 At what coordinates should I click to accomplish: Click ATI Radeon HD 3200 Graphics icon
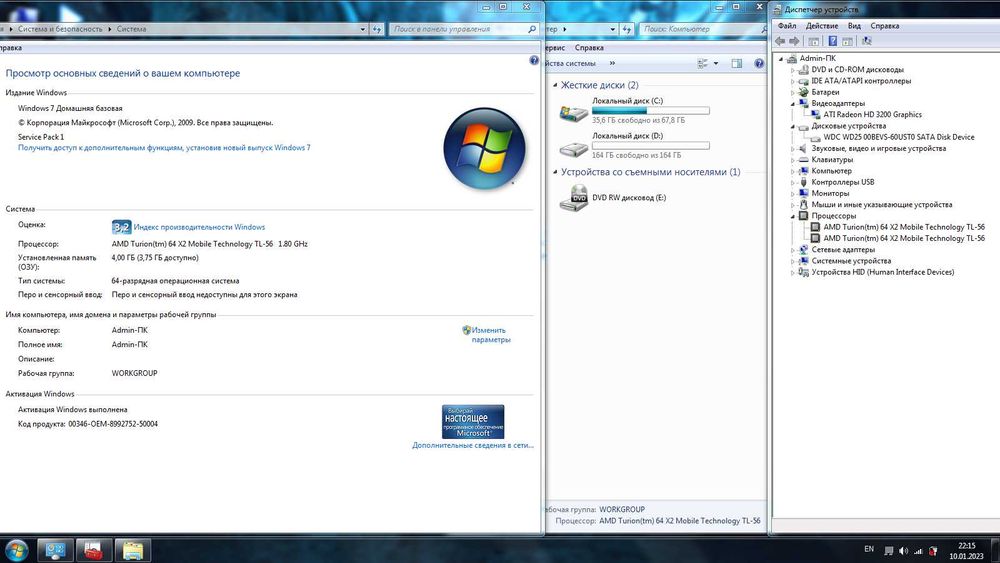pos(815,115)
